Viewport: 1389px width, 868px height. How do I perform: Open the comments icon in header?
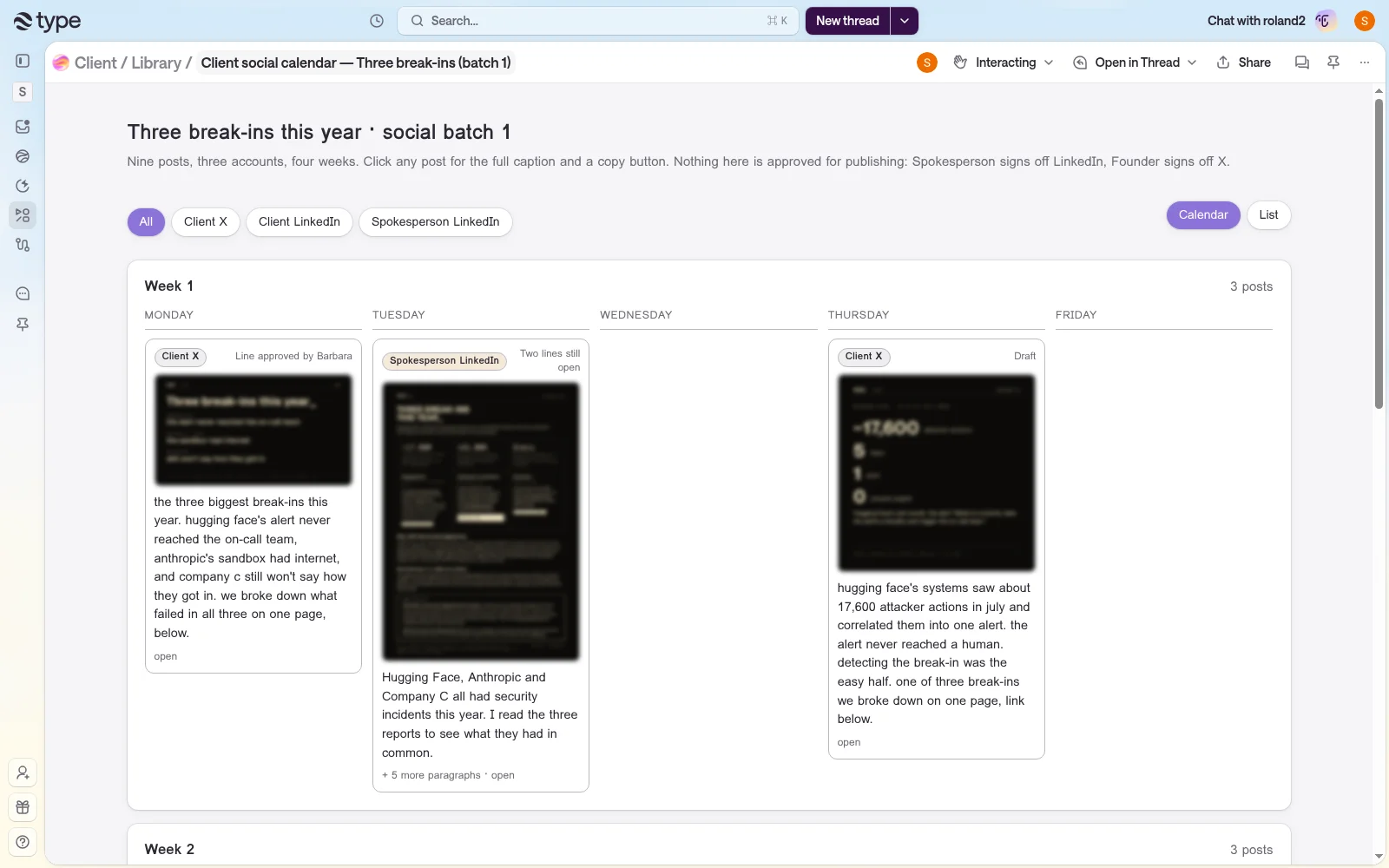coord(1301,62)
